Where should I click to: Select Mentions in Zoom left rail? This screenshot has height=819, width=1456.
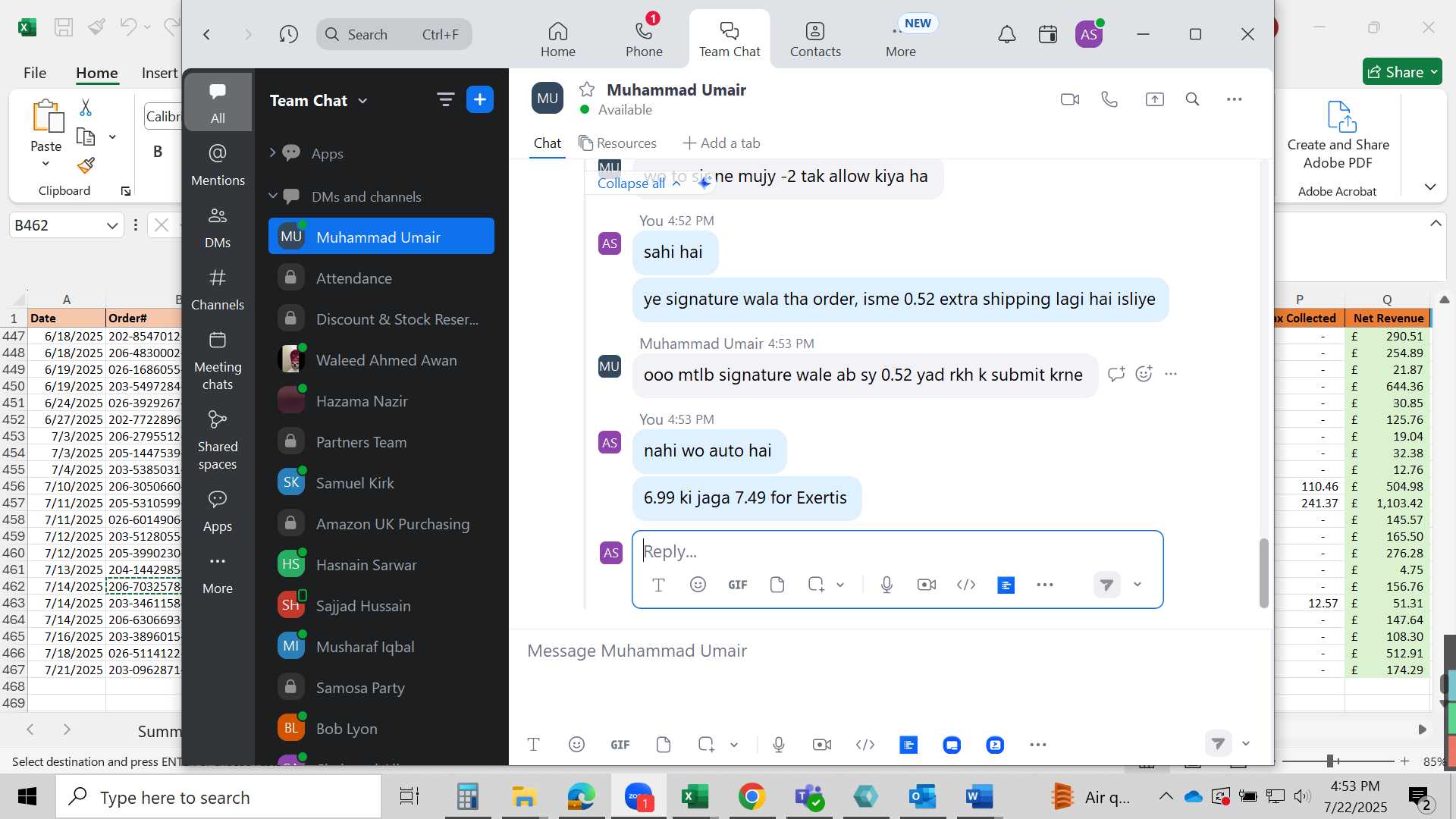click(218, 165)
